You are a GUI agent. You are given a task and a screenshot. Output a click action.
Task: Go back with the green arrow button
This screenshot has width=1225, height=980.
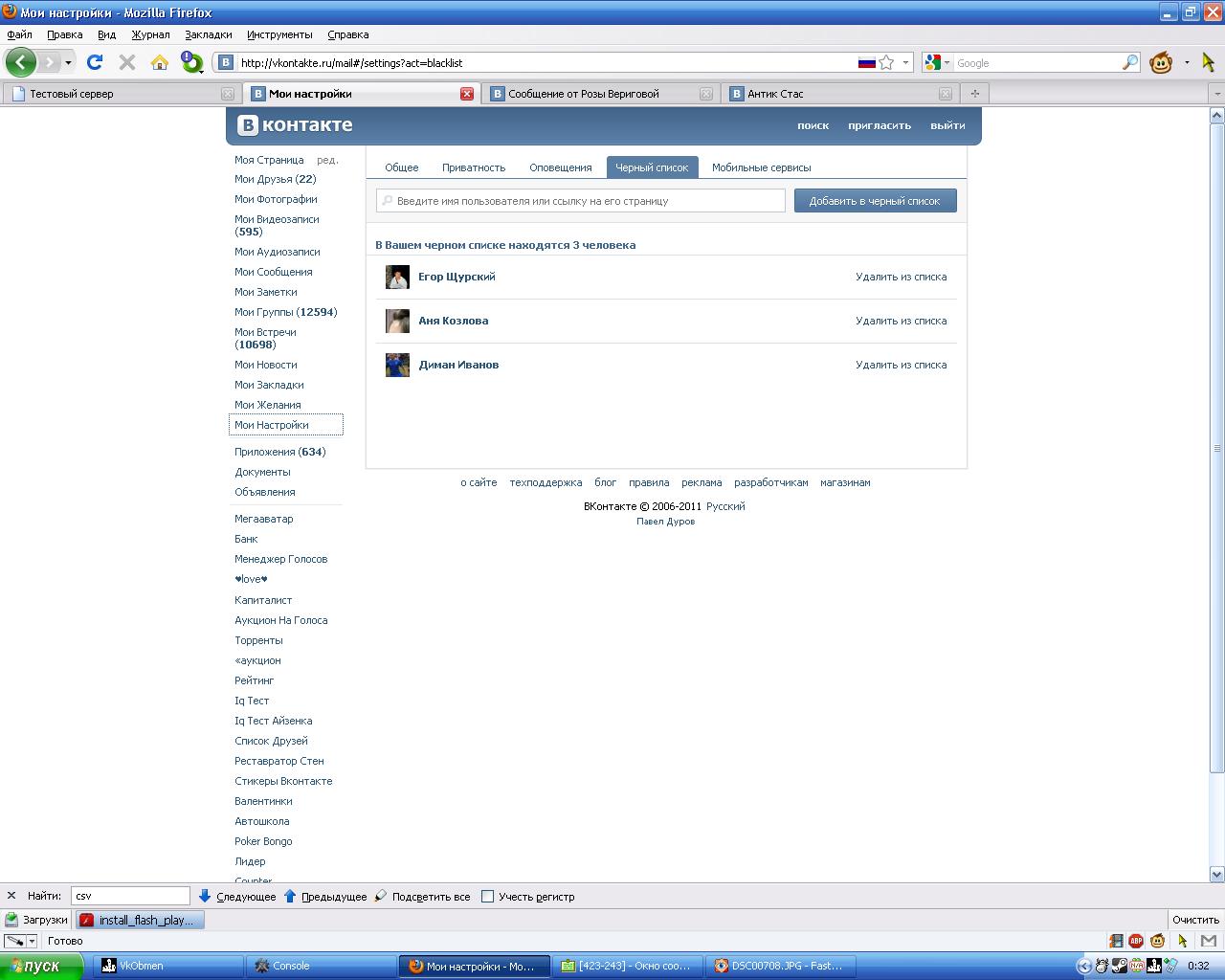point(20,62)
